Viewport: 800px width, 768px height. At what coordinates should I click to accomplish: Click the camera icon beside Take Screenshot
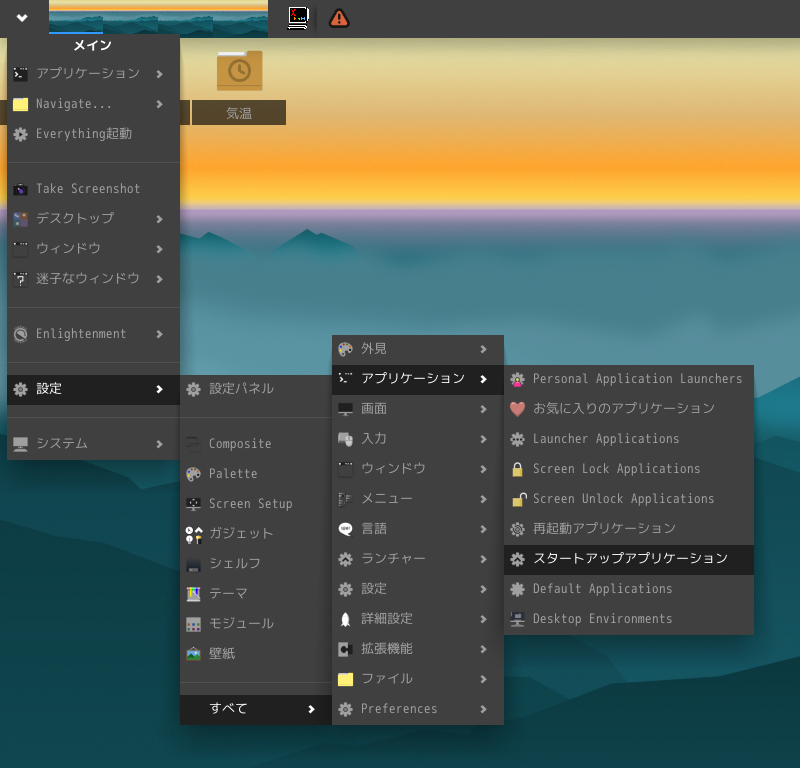click(20, 189)
